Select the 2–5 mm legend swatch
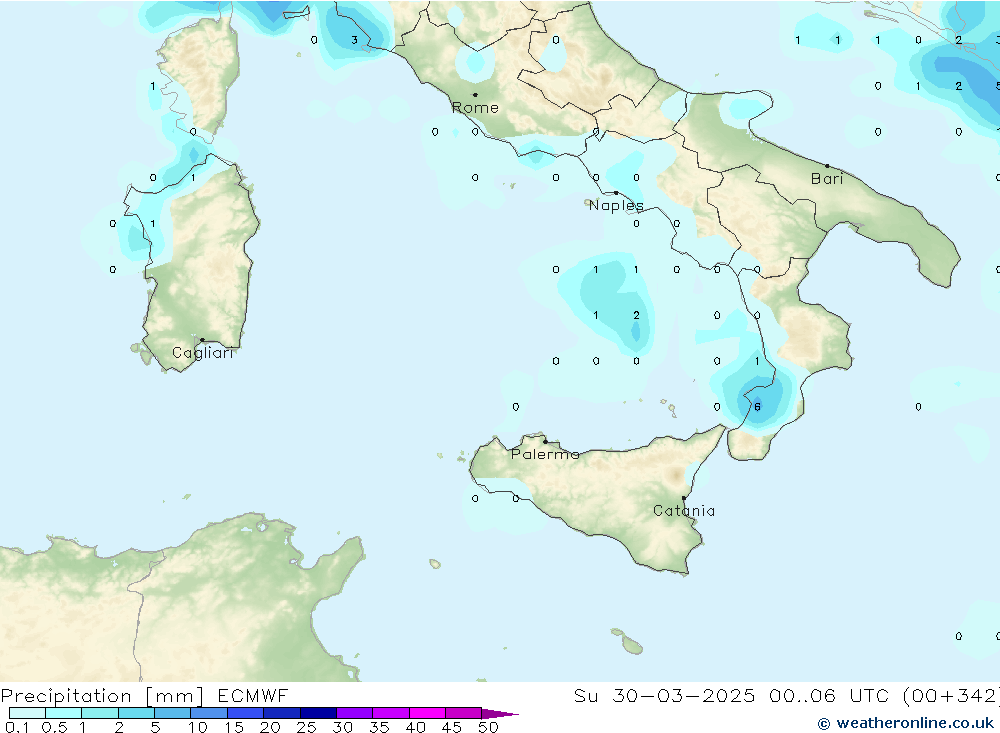The width and height of the screenshot is (1000, 733). (136, 713)
